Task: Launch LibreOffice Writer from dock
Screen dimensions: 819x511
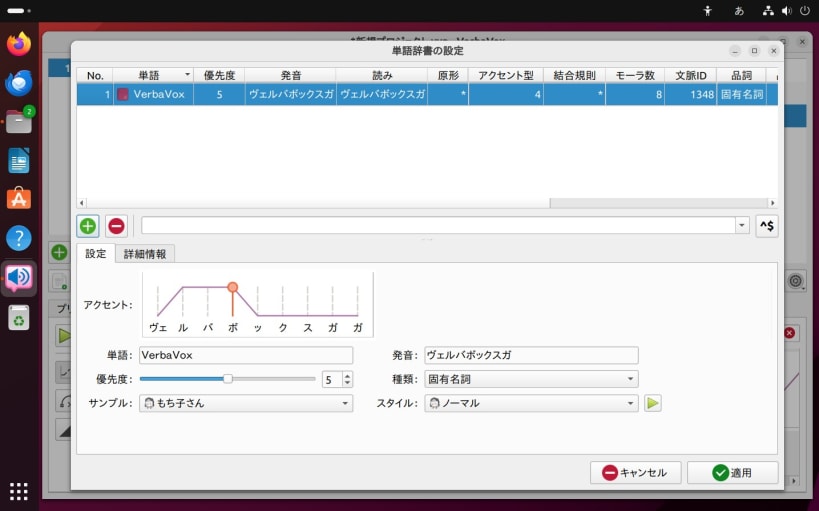Action: [x=19, y=160]
